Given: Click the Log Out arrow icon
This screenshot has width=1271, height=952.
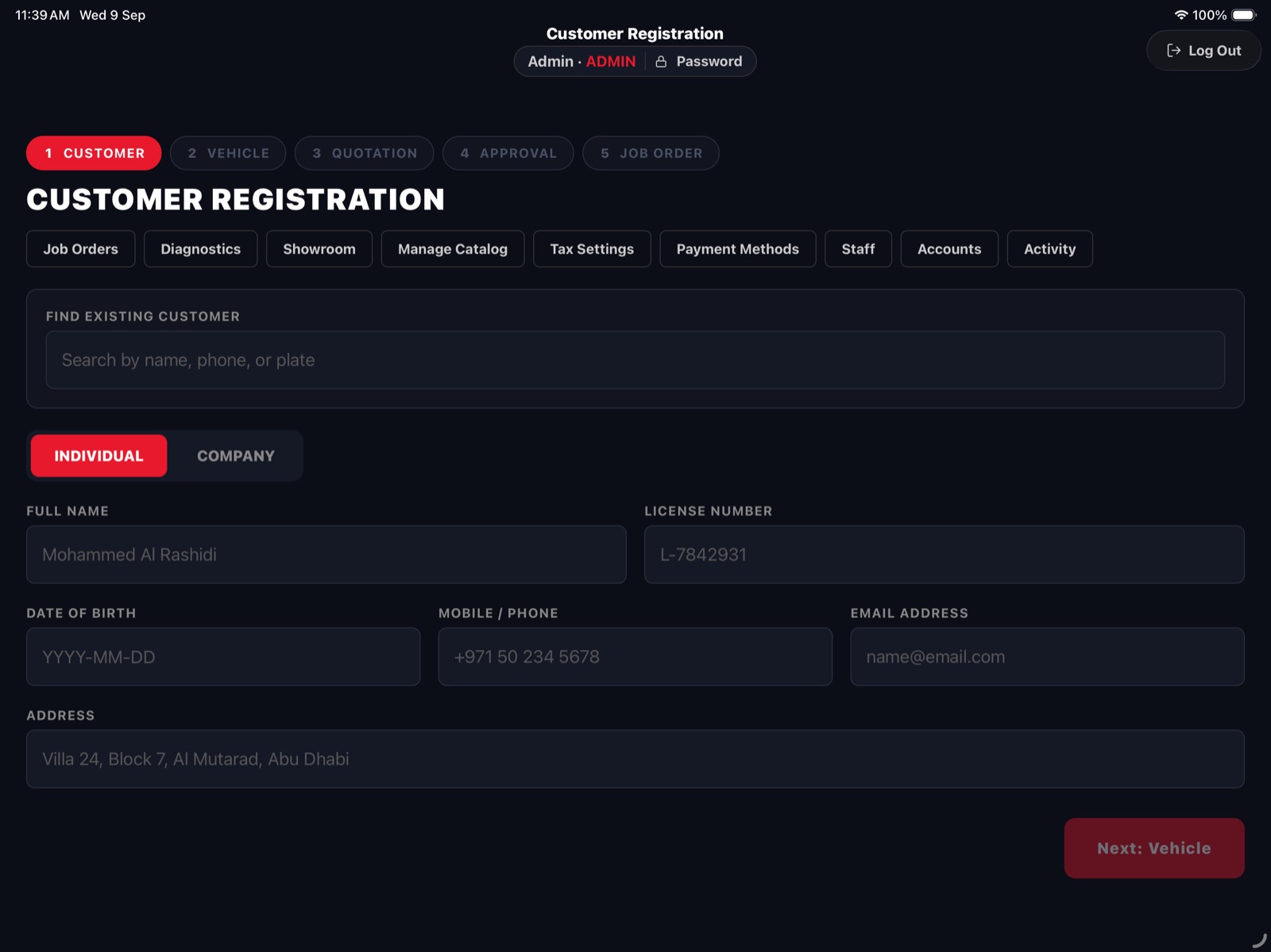Looking at the screenshot, I should click(1173, 51).
